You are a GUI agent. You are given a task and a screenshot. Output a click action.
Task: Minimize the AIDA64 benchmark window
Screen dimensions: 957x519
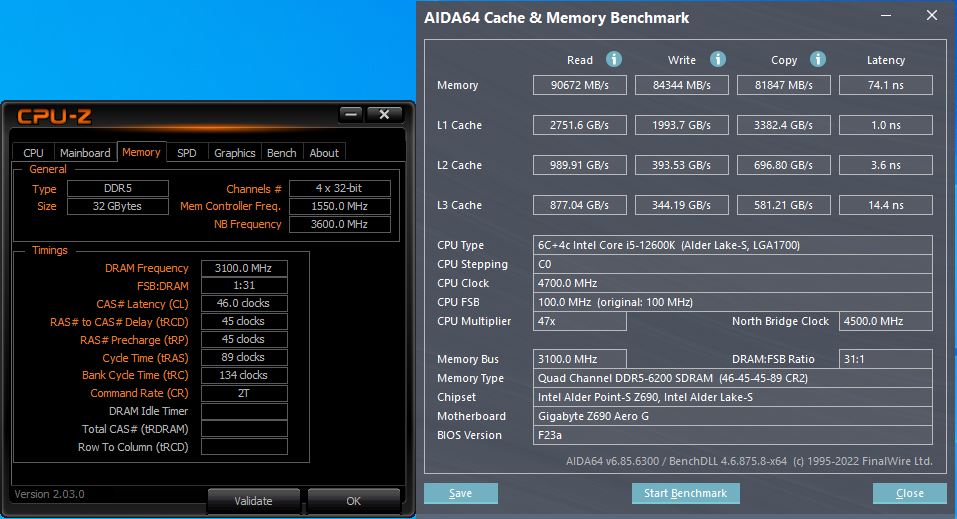886,15
